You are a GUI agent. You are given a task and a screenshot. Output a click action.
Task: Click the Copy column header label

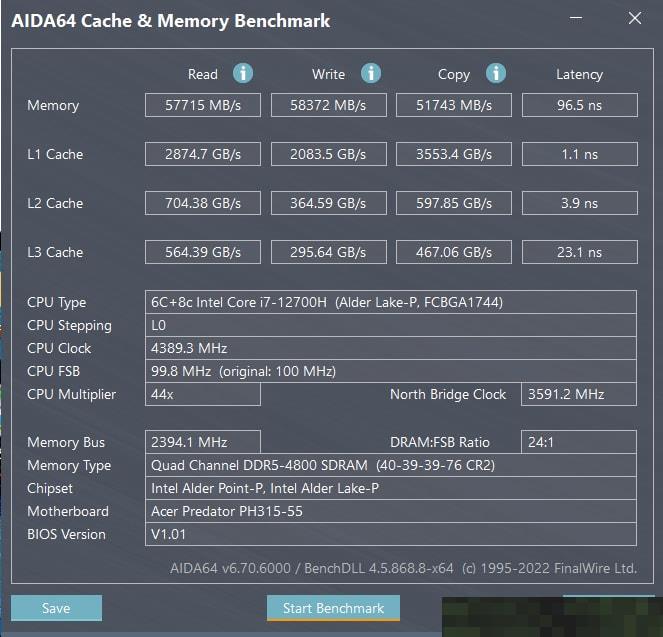(454, 75)
